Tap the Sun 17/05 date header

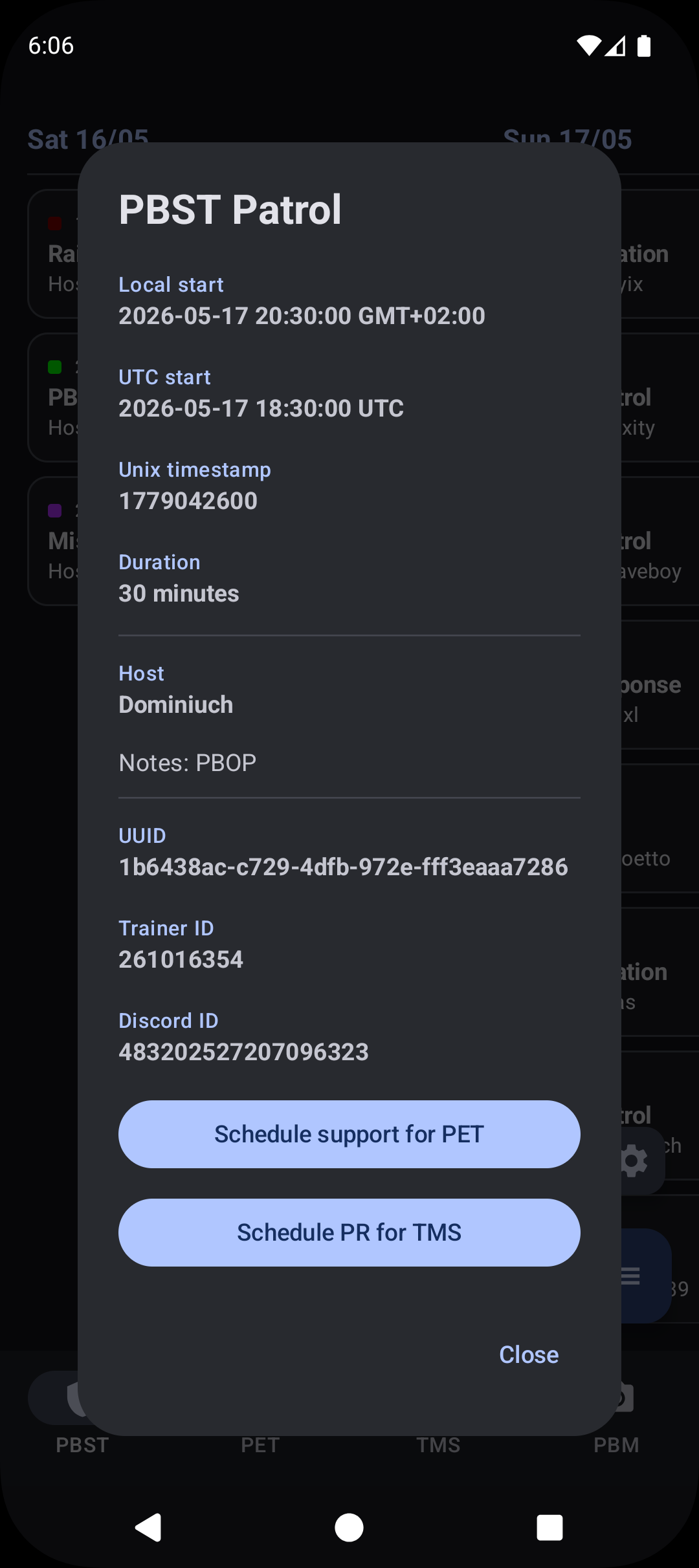[568, 139]
